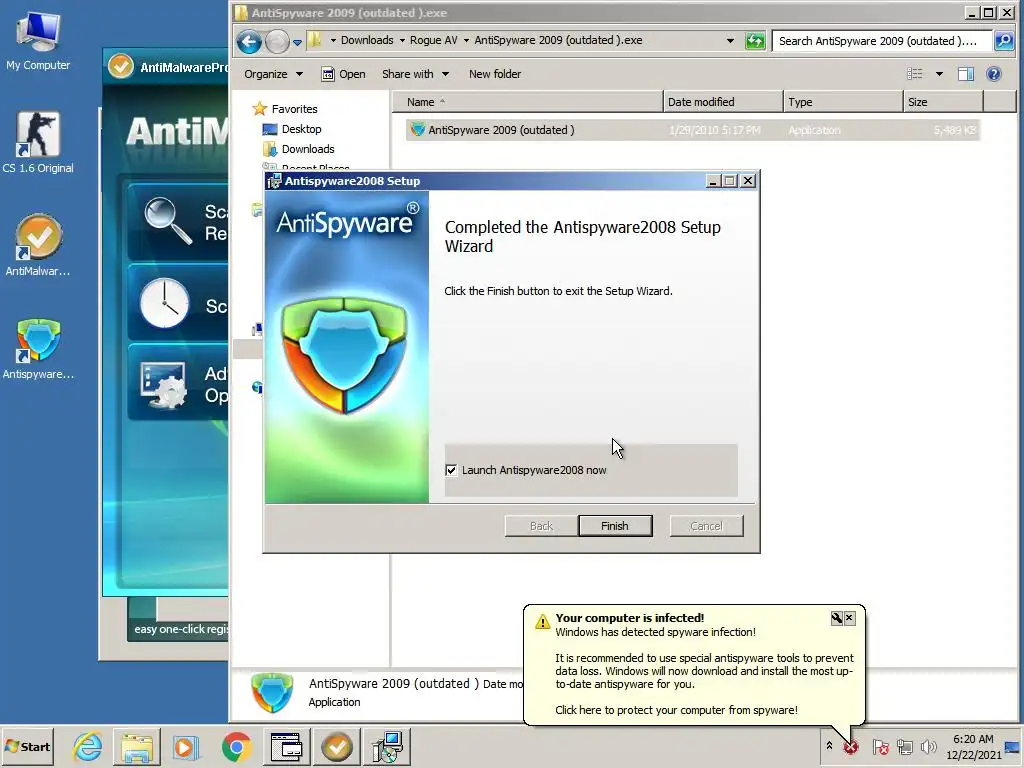This screenshot has height=768, width=1024.
Task: Click Scan magnifying glass icon in AntiMalware window
Action: [x=168, y=221]
